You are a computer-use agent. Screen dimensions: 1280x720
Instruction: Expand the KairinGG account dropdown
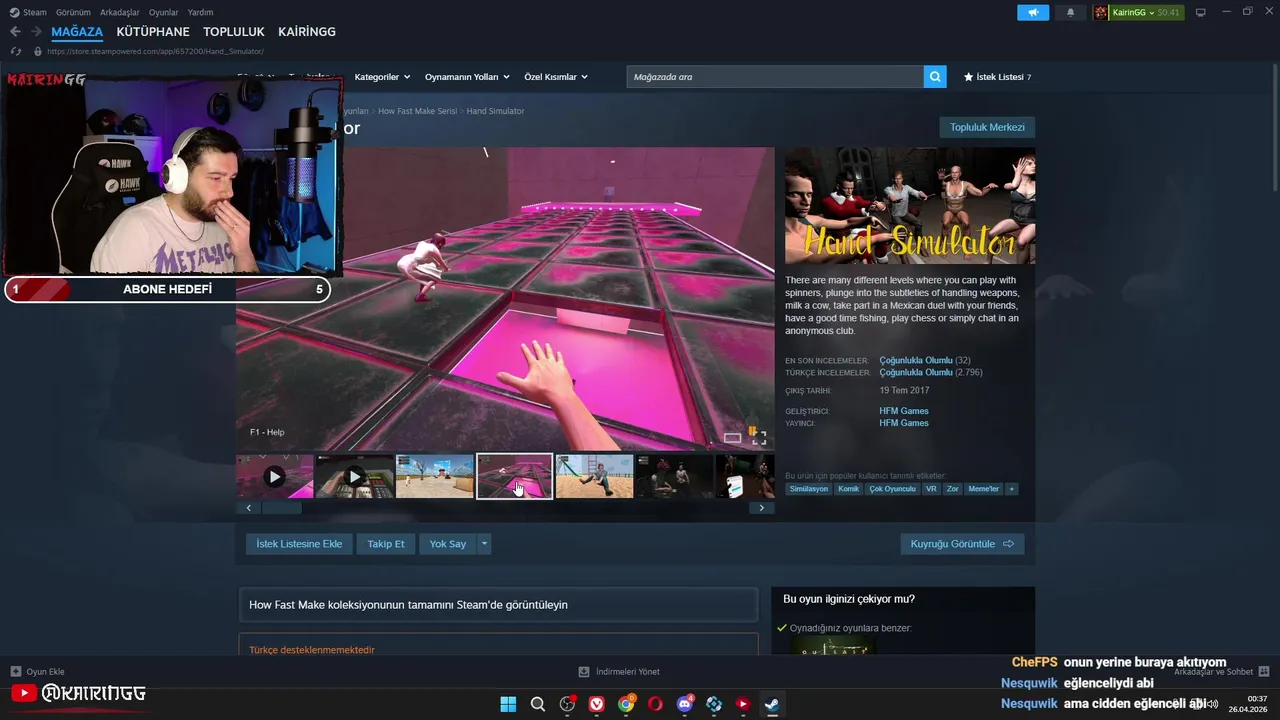click(x=1138, y=12)
